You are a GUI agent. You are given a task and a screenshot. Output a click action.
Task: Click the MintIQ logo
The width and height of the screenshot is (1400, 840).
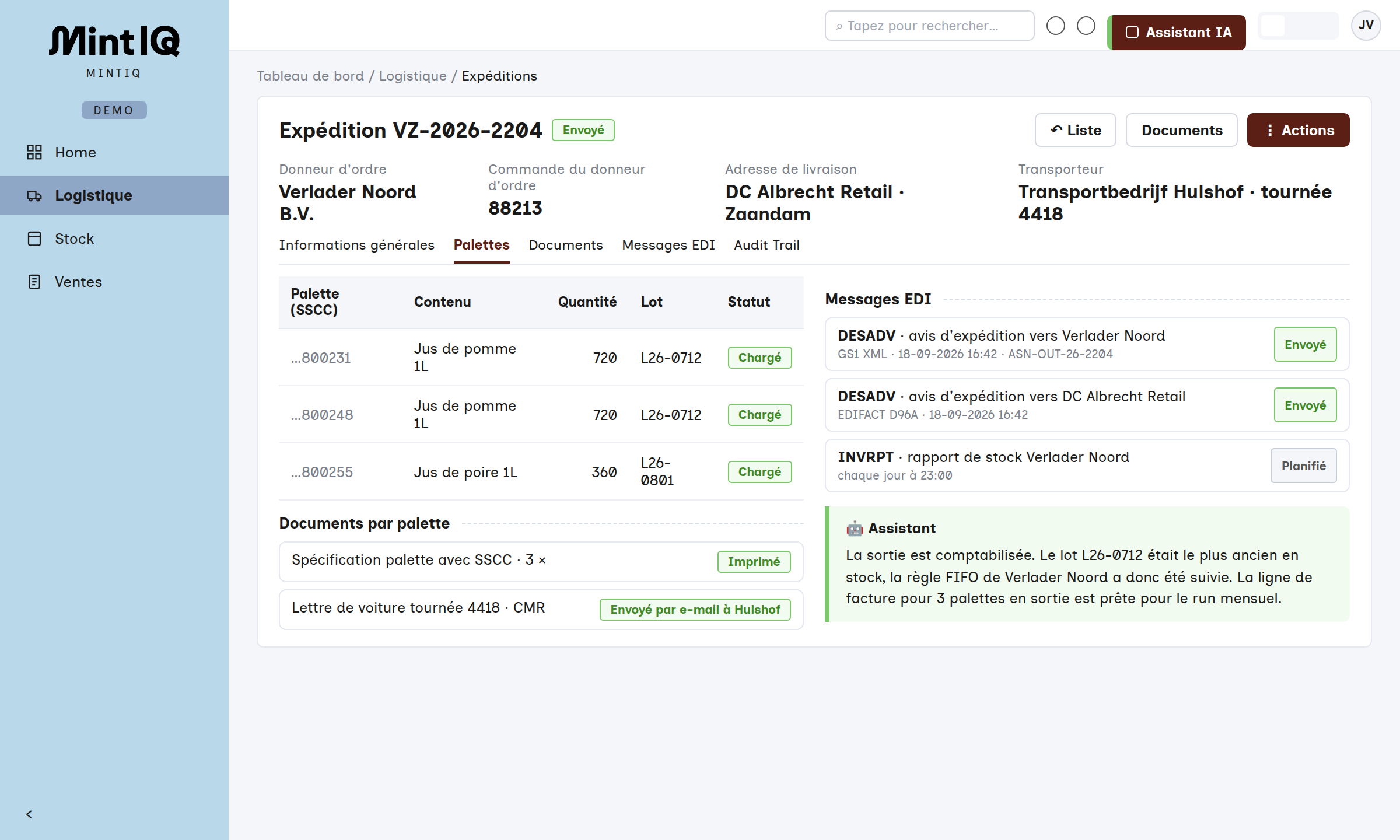click(x=114, y=41)
